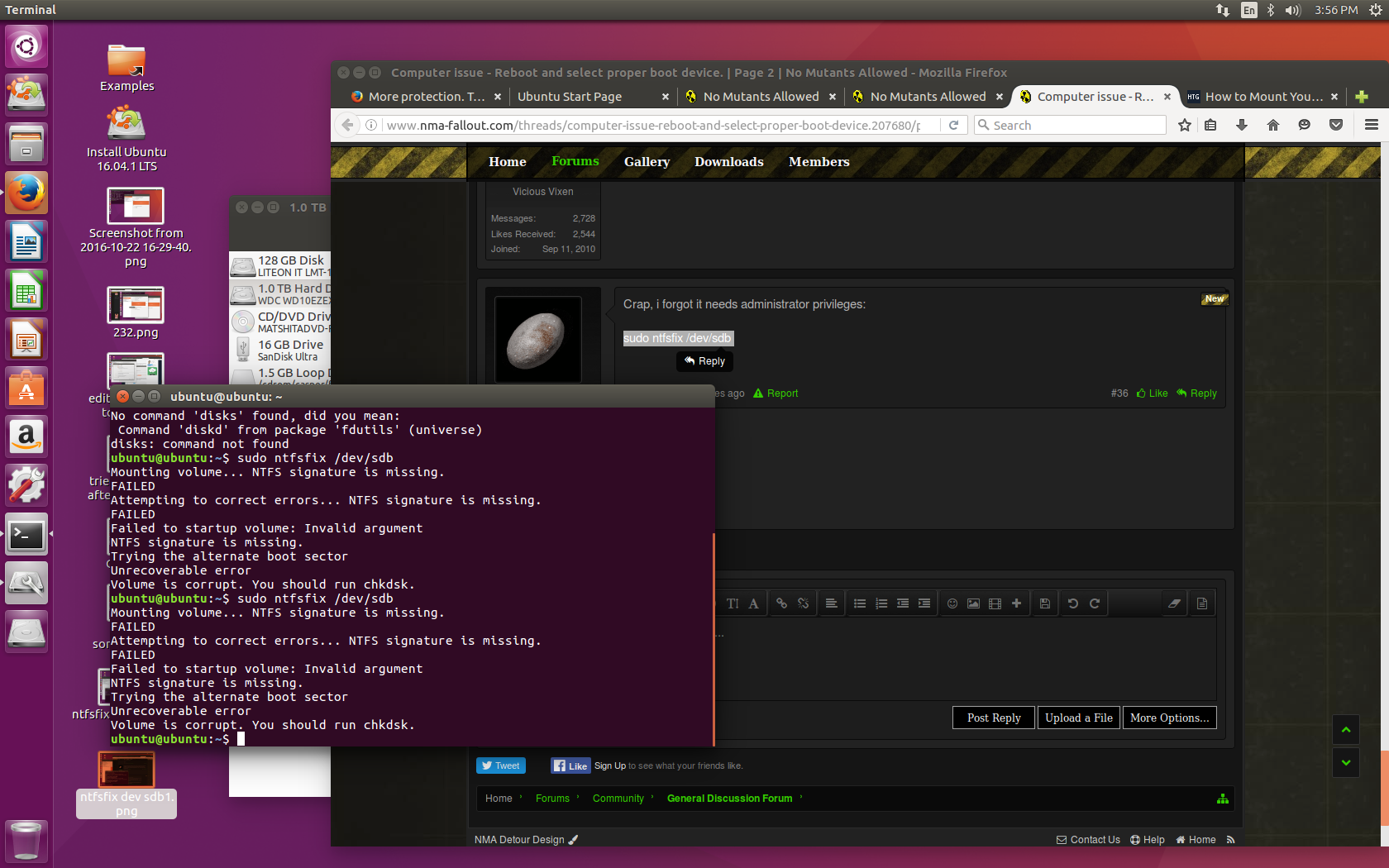Insert an image via the editor toolbar

point(974,603)
